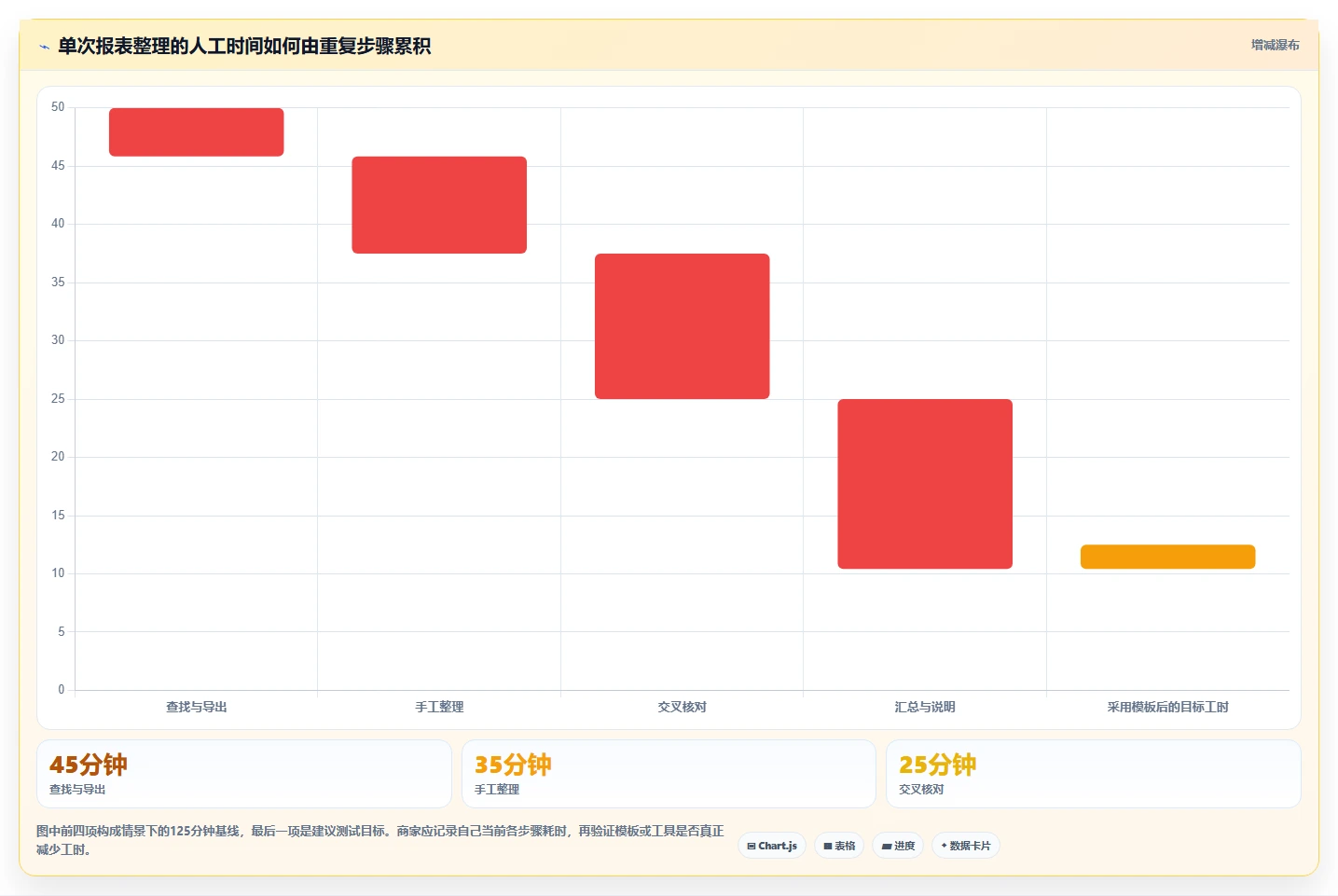This screenshot has width=1338, height=896.
Task: Click the lightning icon beside the chart title
Action: 44,47
